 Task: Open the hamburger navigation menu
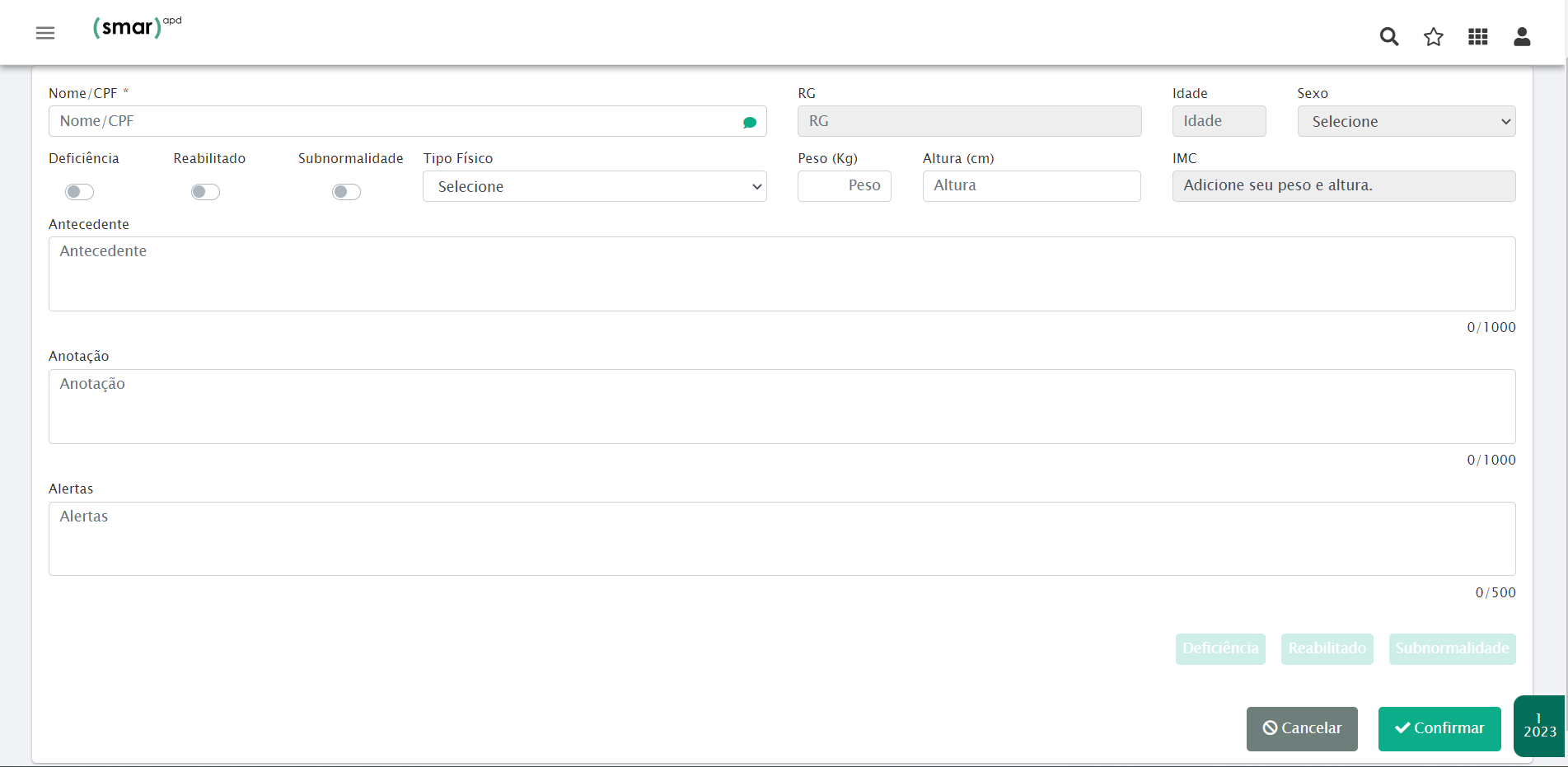click(x=45, y=33)
